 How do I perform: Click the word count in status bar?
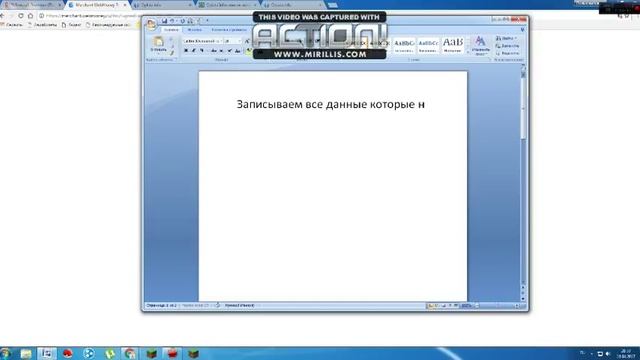pos(195,305)
